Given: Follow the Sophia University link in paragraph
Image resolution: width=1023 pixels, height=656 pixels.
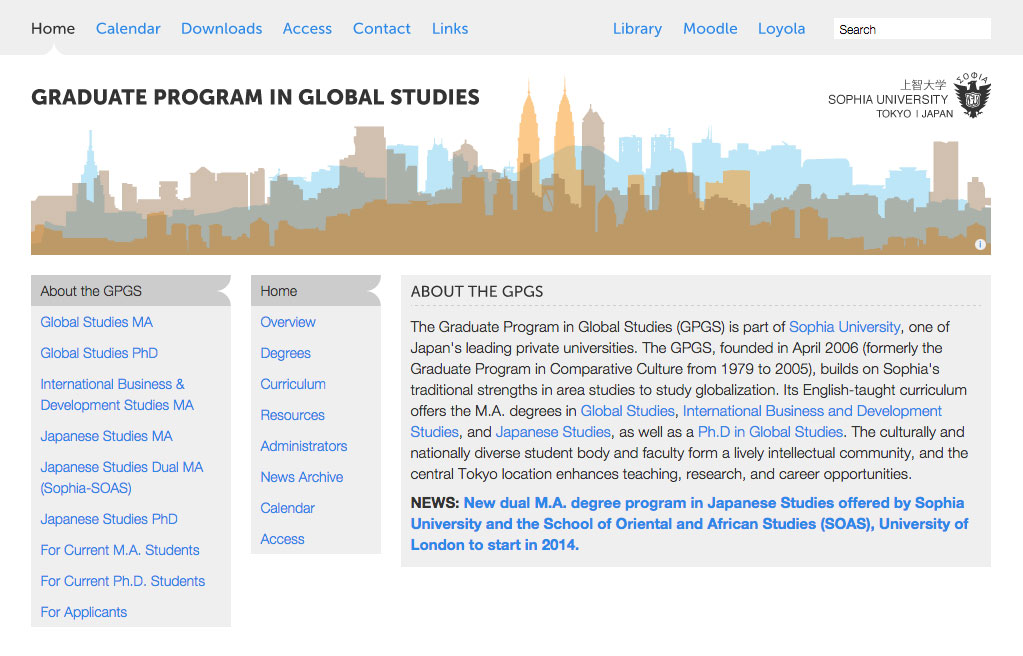Looking at the screenshot, I should (x=844, y=327).
